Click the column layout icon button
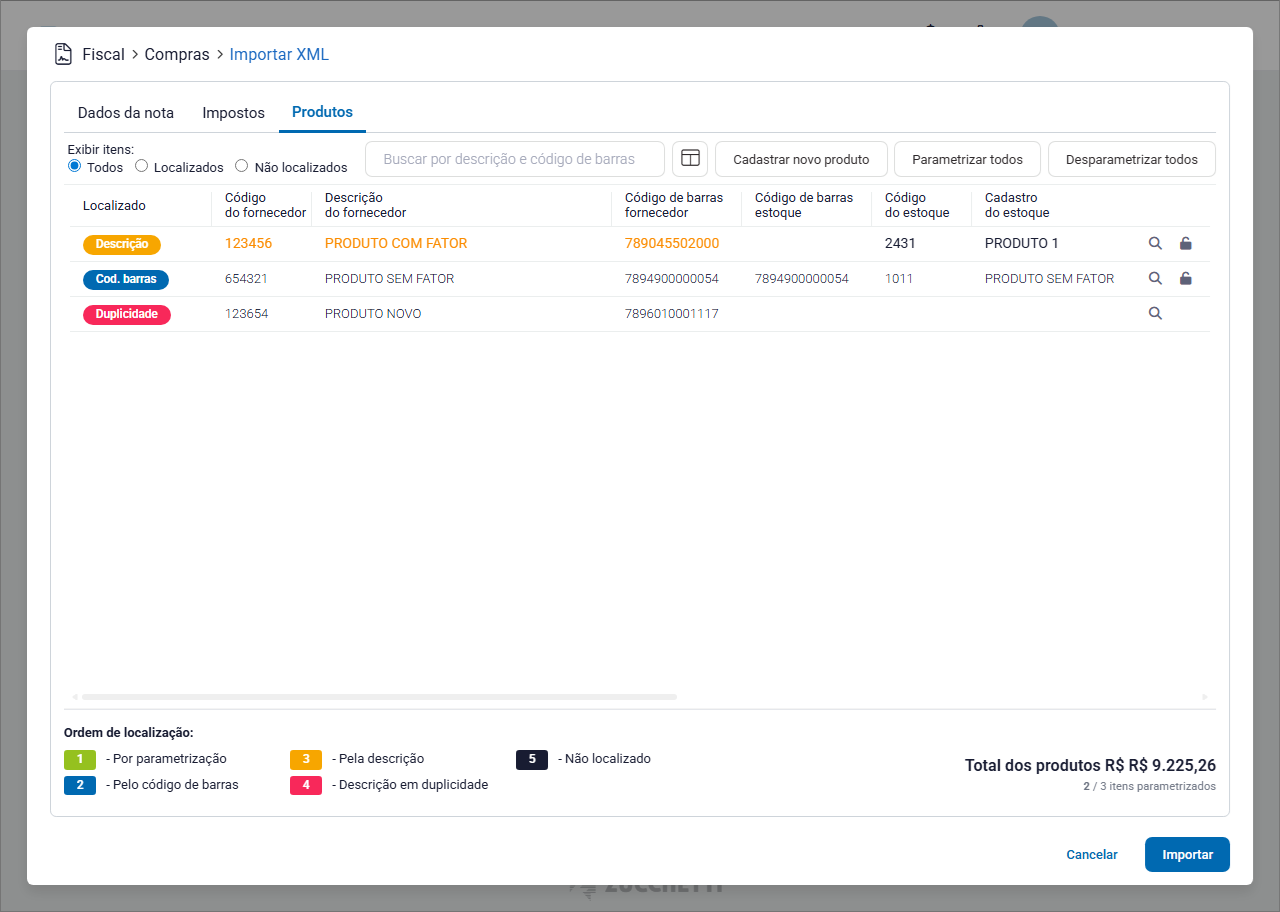1280x912 pixels. click(x=690, y=159)
